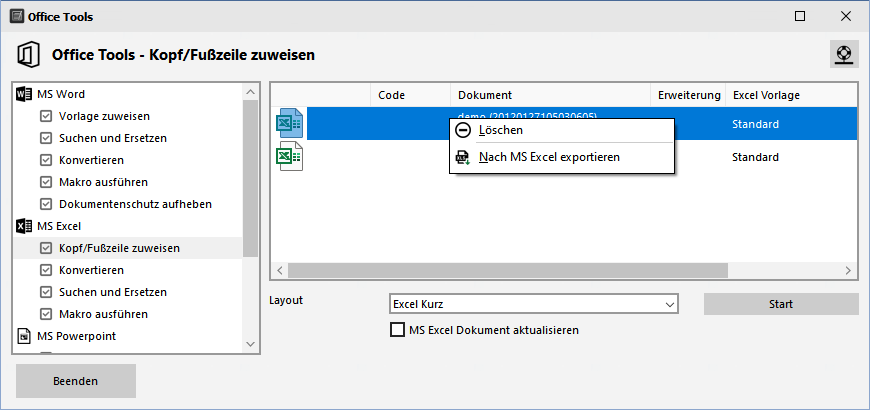Viewport: 870px width, 410px height.
Task: Toggle checkbox of Excel's Konvertieren
Action: point(46,270)
